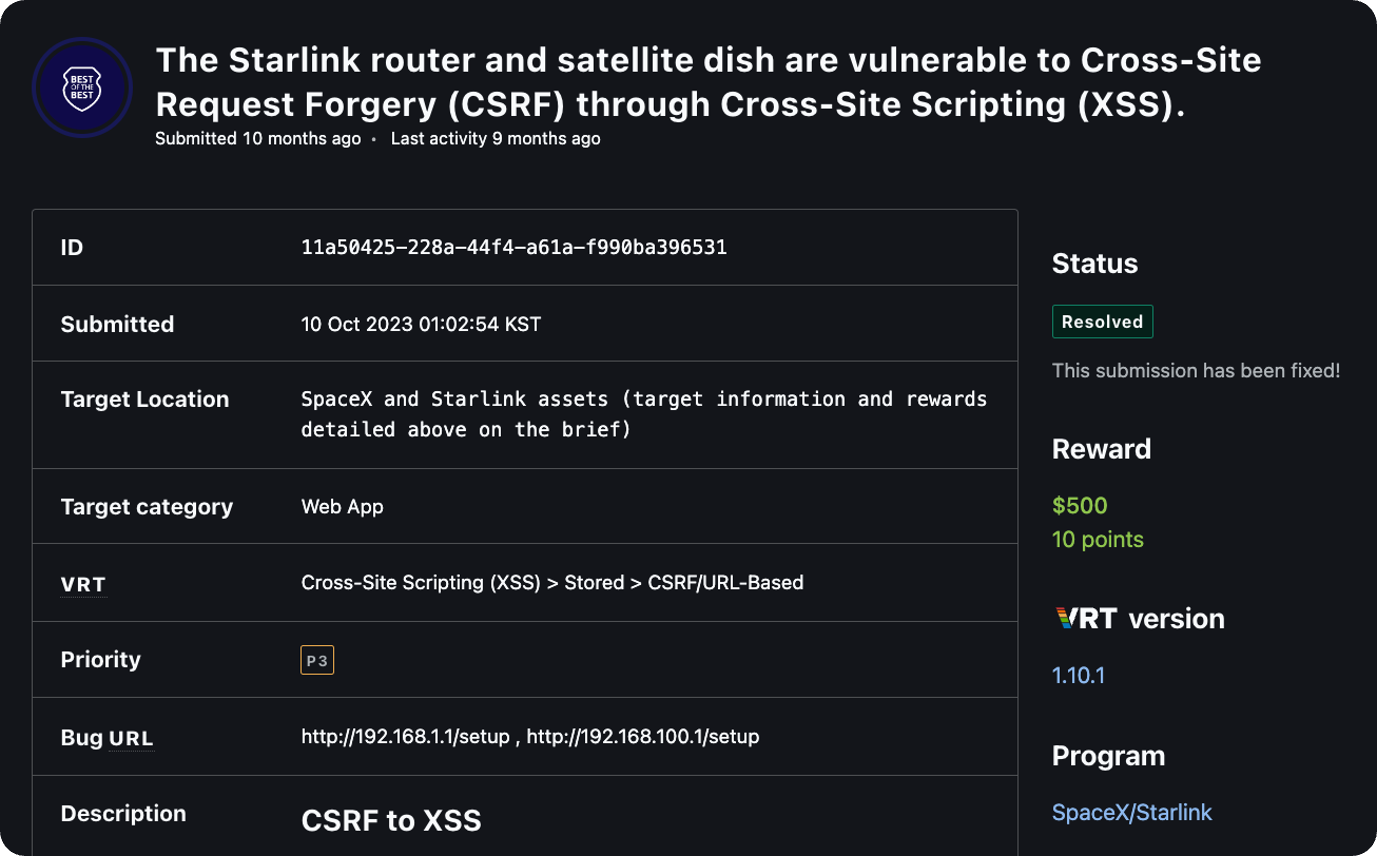
Task: Click the Target Location description text
Action: pyautogui.click(x=643, y=414)
